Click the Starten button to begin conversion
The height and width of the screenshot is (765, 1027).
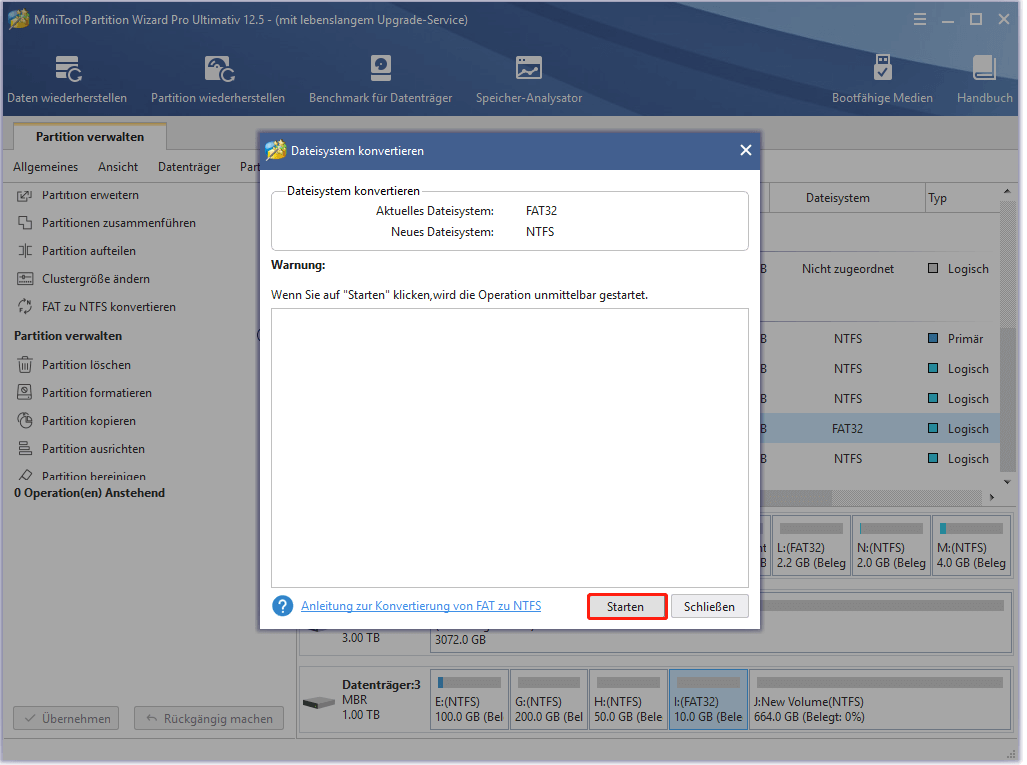pyautogui.click(x=627, y=606)
